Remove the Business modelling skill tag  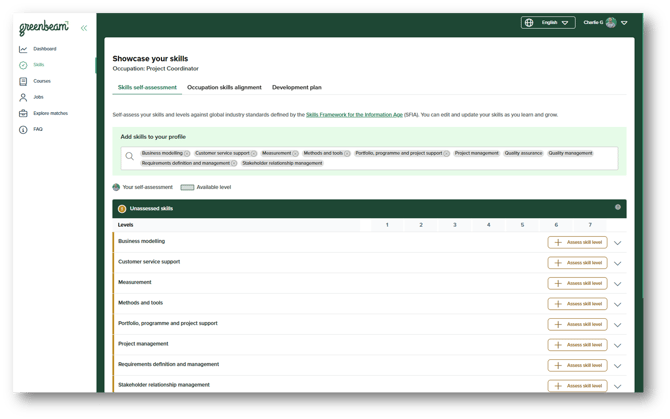click(187, 154)
